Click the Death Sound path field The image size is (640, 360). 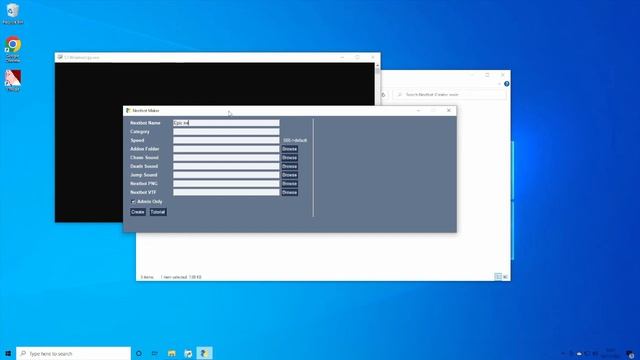pyautogui.click(x=226, y=166)
